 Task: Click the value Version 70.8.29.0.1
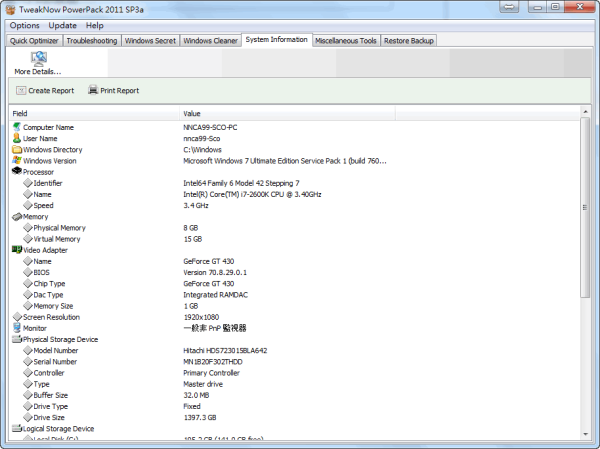[215, 272]
